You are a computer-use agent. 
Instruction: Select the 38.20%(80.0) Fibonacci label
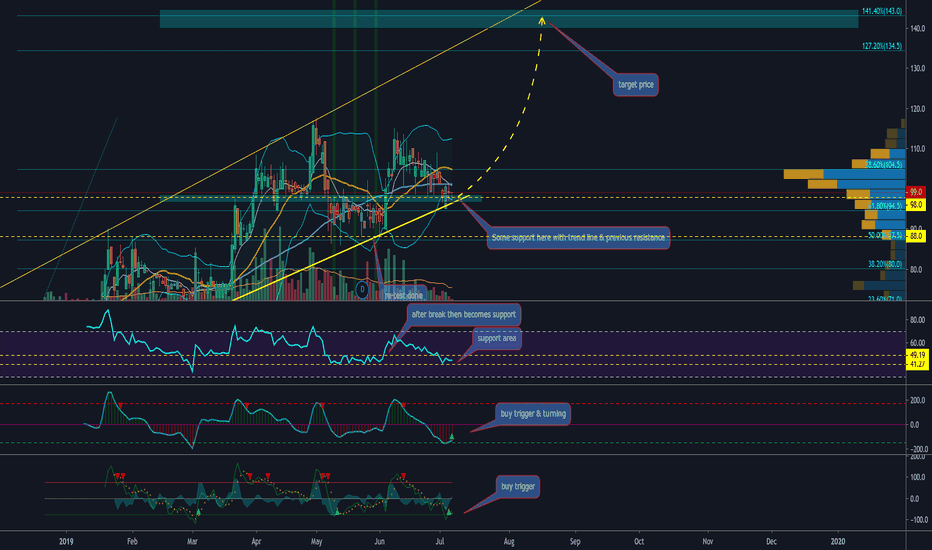coord(884,264)
